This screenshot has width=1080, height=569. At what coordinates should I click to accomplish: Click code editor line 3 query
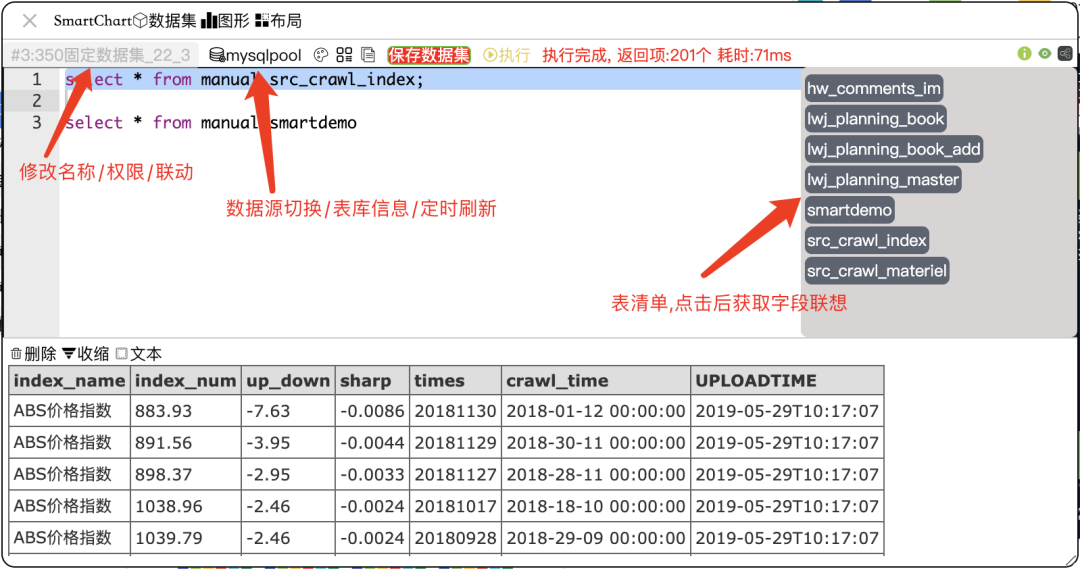[211, 123]
